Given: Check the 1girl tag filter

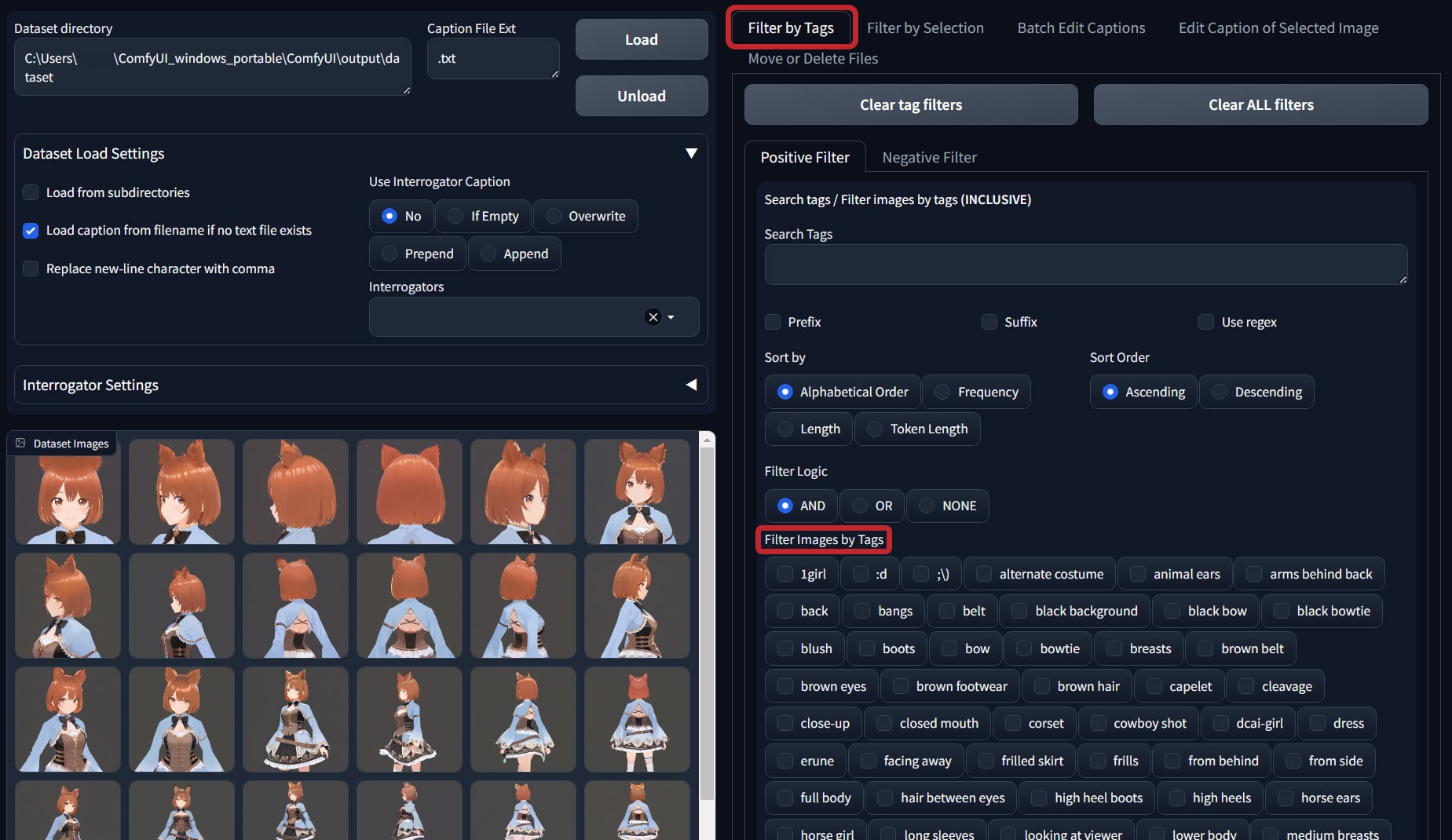Looking at the screenshot, I should [785, 574].
